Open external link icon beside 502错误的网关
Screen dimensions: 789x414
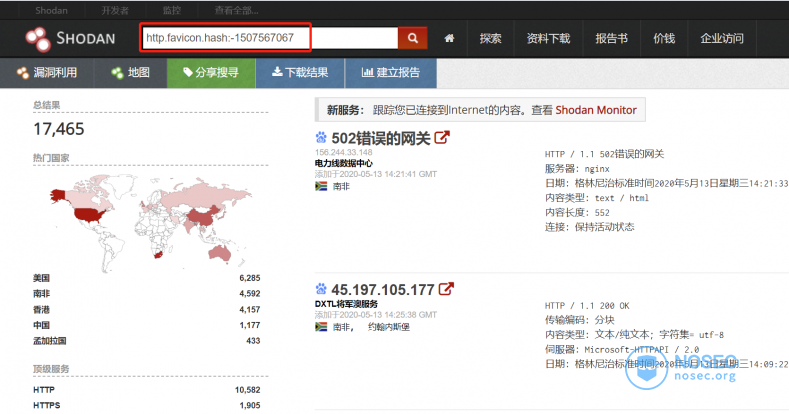(442, 137)
